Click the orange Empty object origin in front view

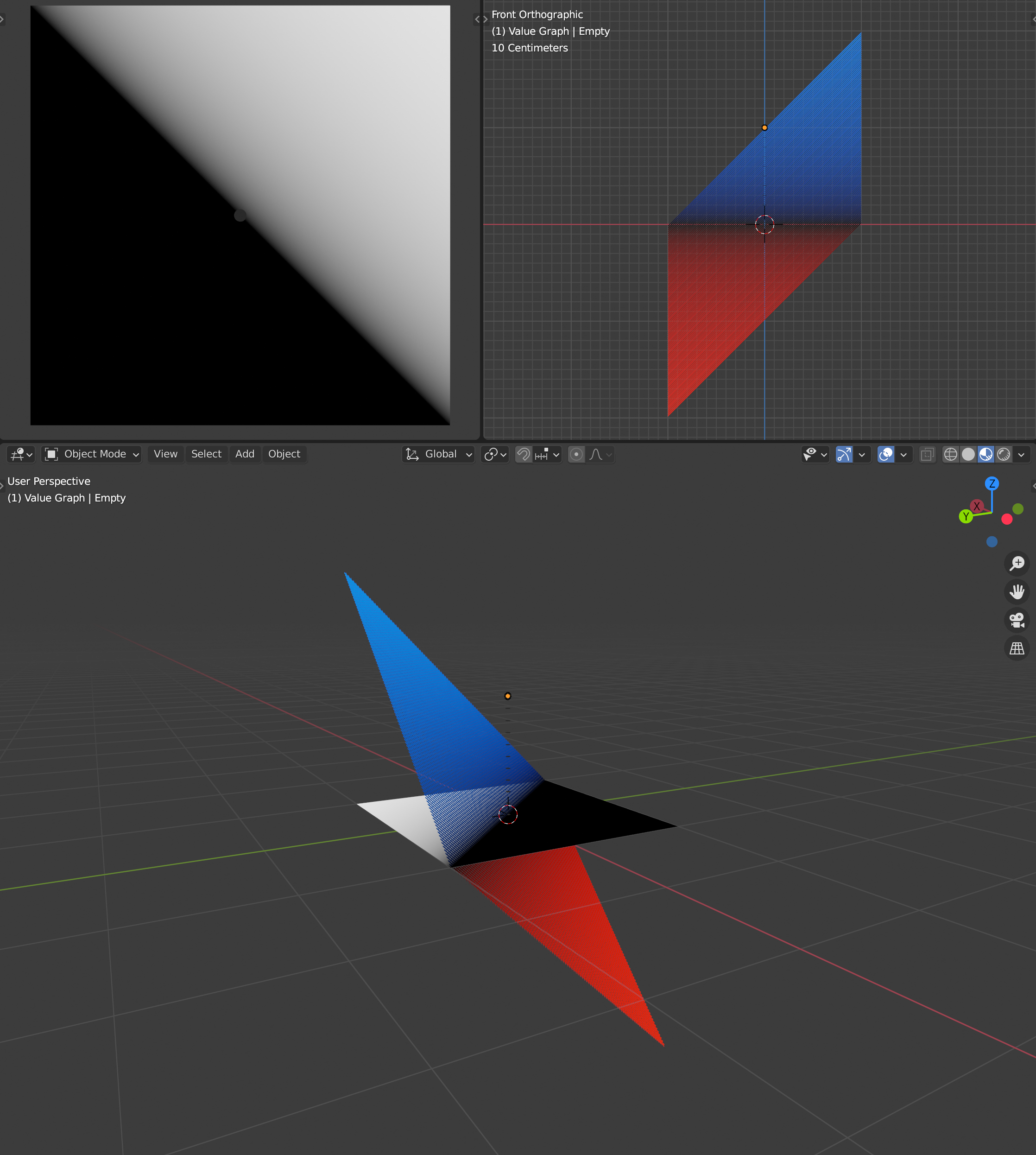[x=764, y=127]
